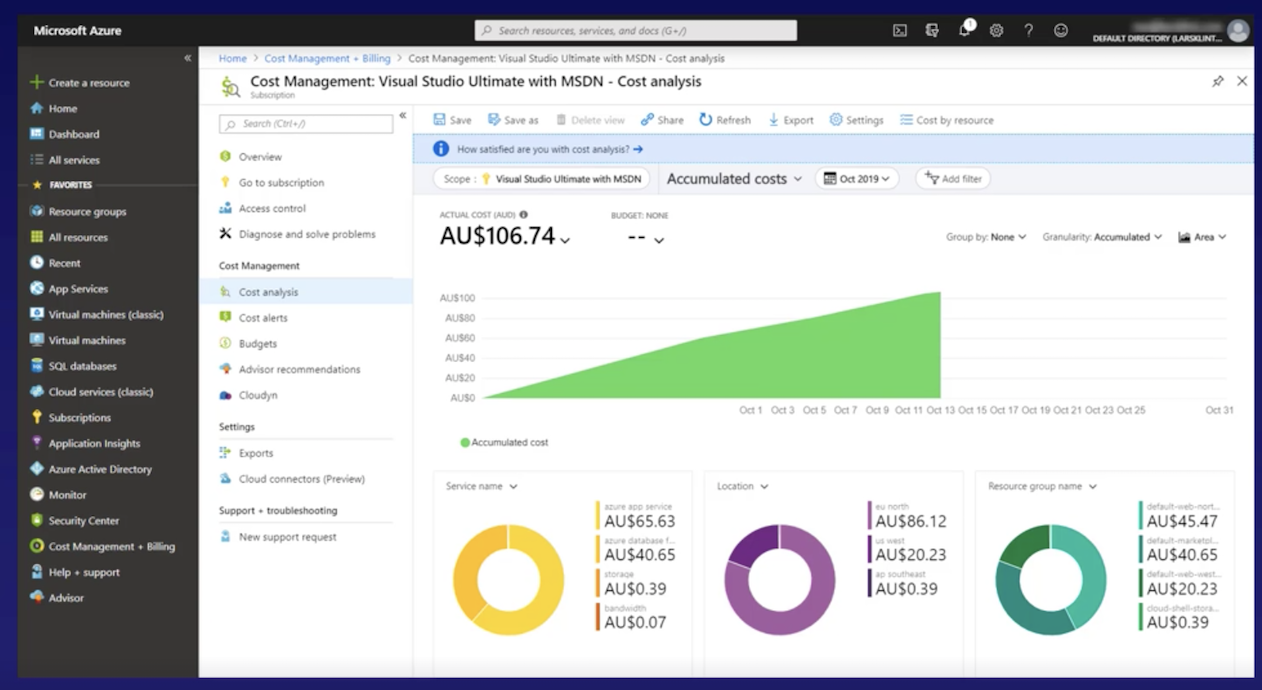Open Cloud Shell from the top bar
Viewport: 1262px width, 690px height.
pos(900,31)
